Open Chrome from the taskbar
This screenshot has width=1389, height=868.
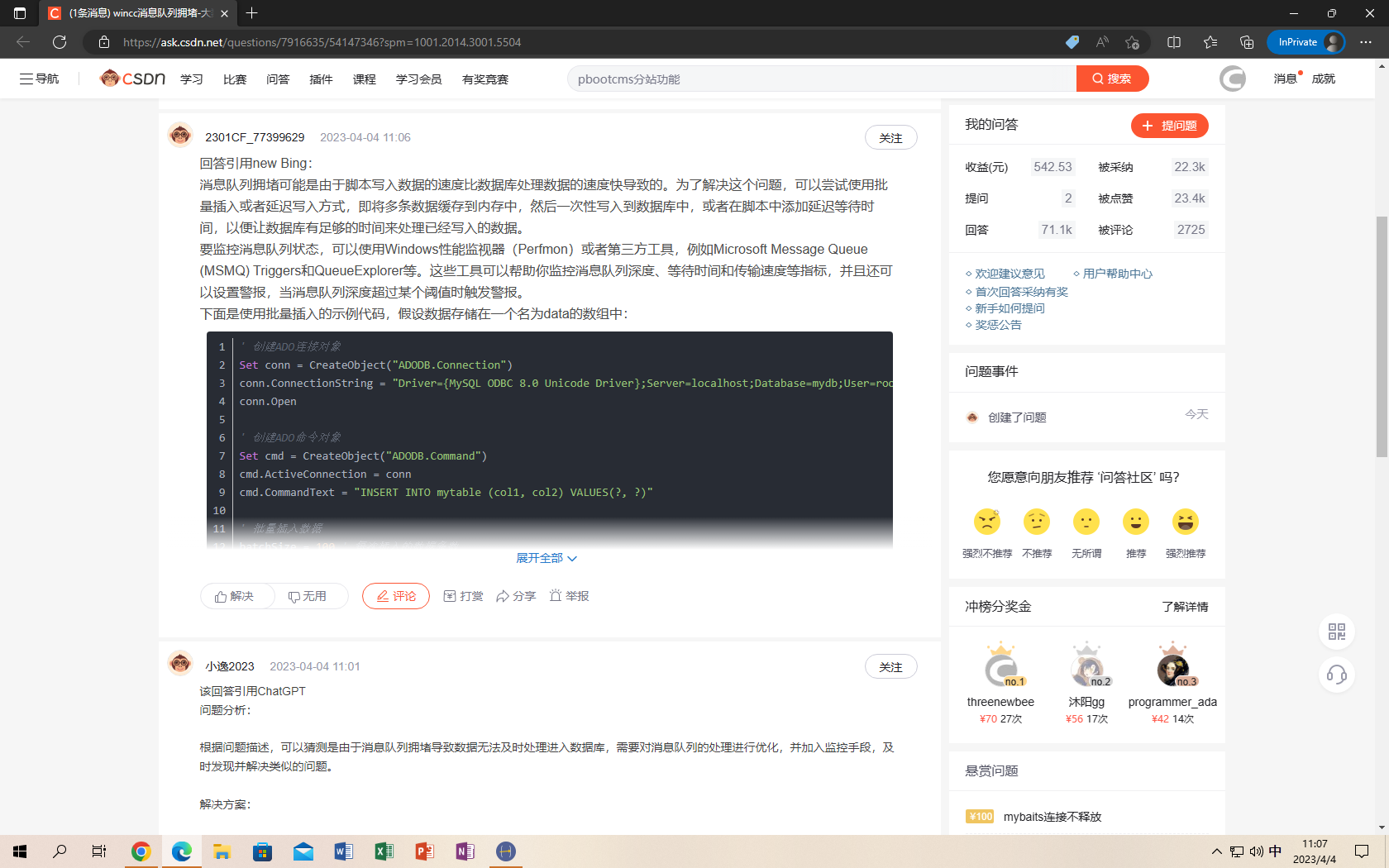point(141,851)
